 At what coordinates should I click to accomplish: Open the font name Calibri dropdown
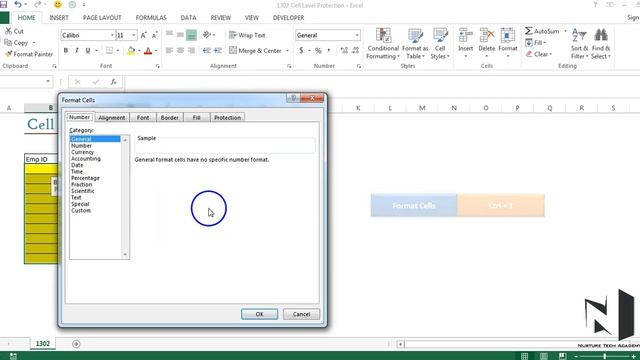(x=112, y=36)
